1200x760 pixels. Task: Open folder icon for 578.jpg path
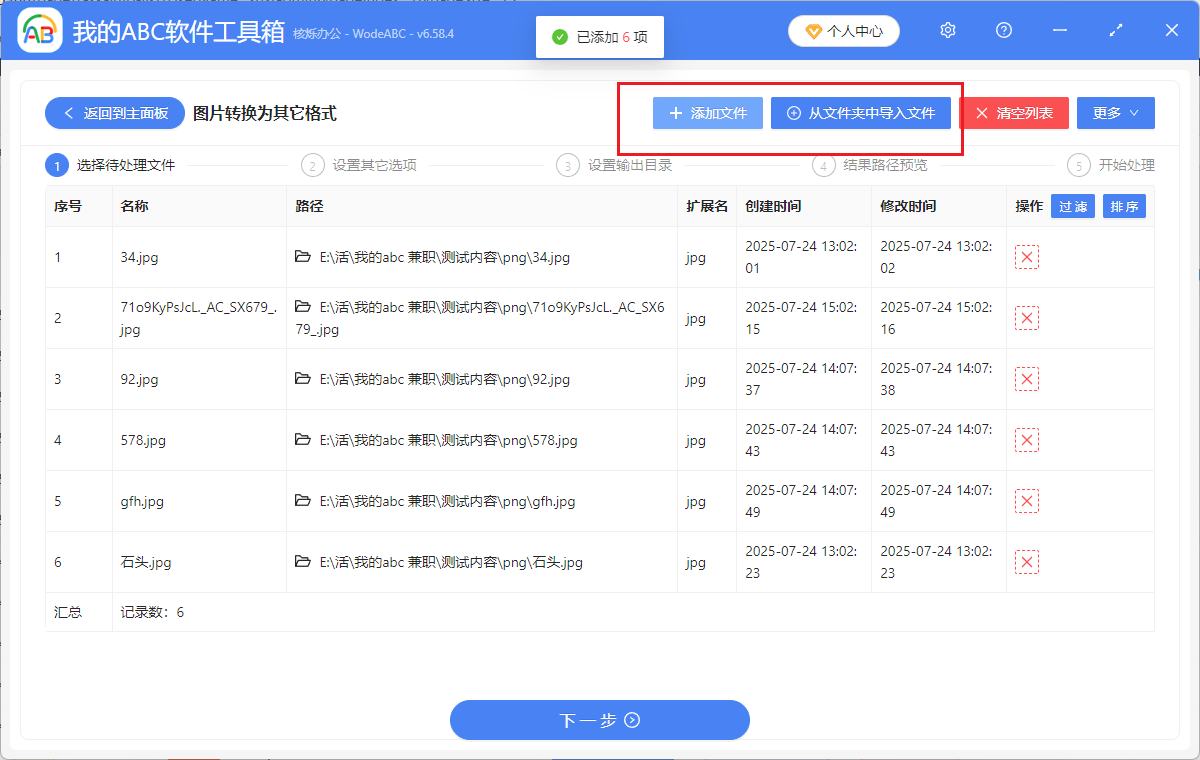[x=303, y=439]
